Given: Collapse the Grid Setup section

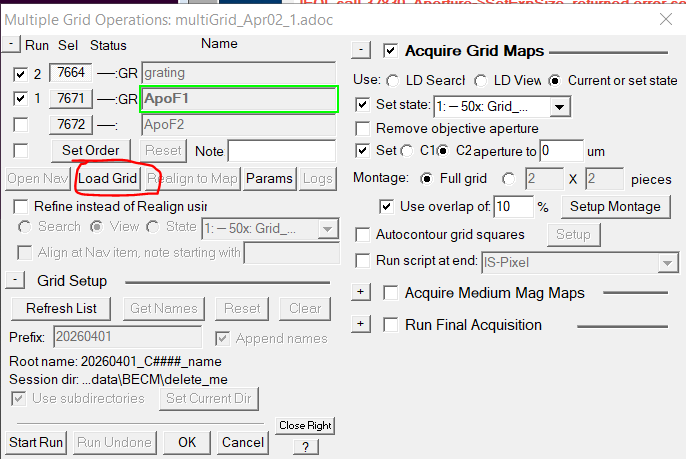Looking at the screenshot, I should [x=15, y=280].
